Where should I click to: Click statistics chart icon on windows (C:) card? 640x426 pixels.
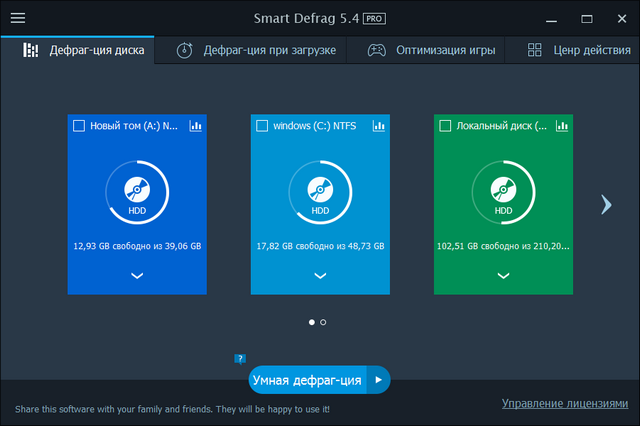click(379, 126)
